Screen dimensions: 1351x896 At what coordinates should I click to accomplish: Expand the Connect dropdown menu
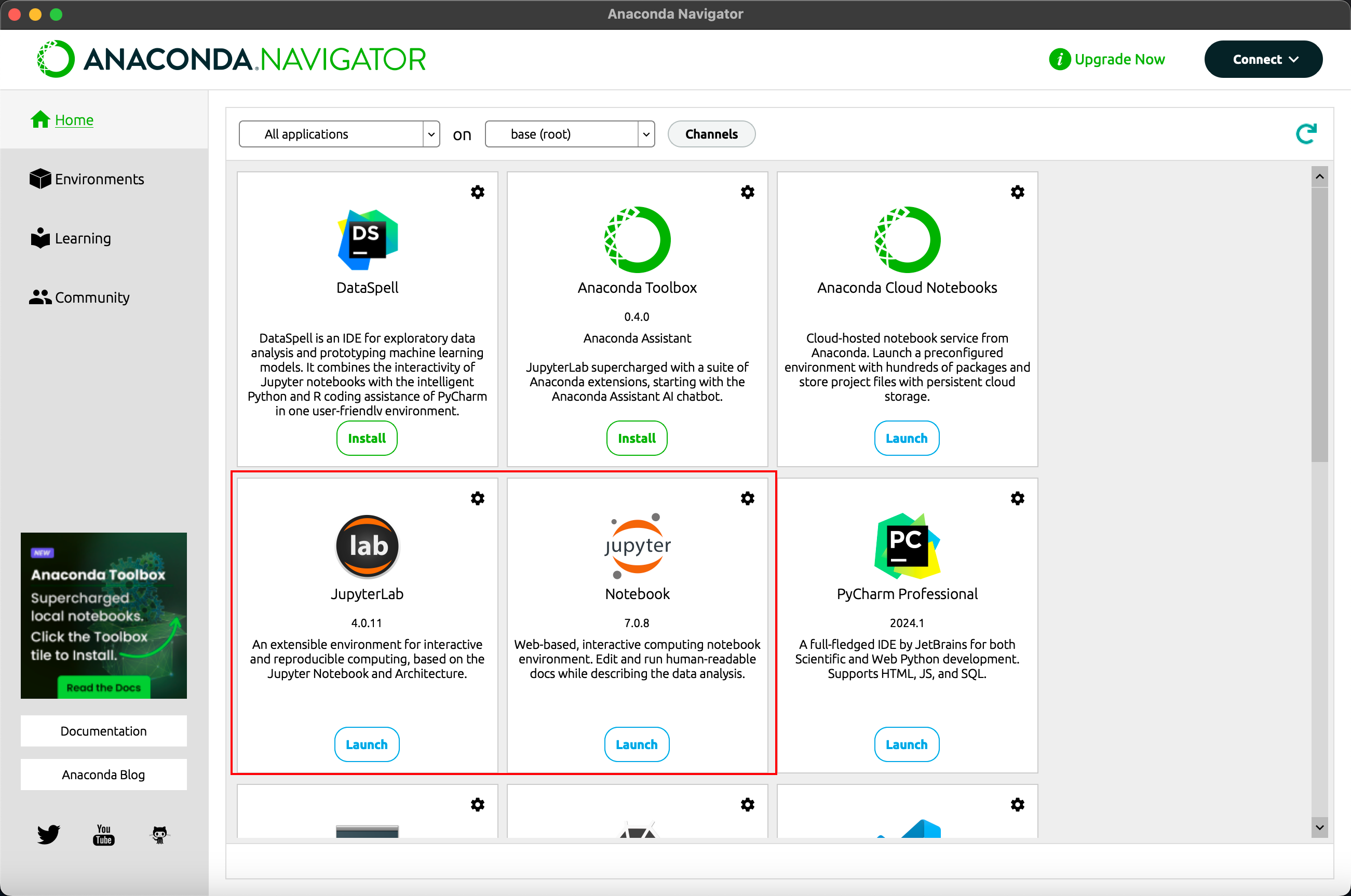click(x=1263, y=59)
